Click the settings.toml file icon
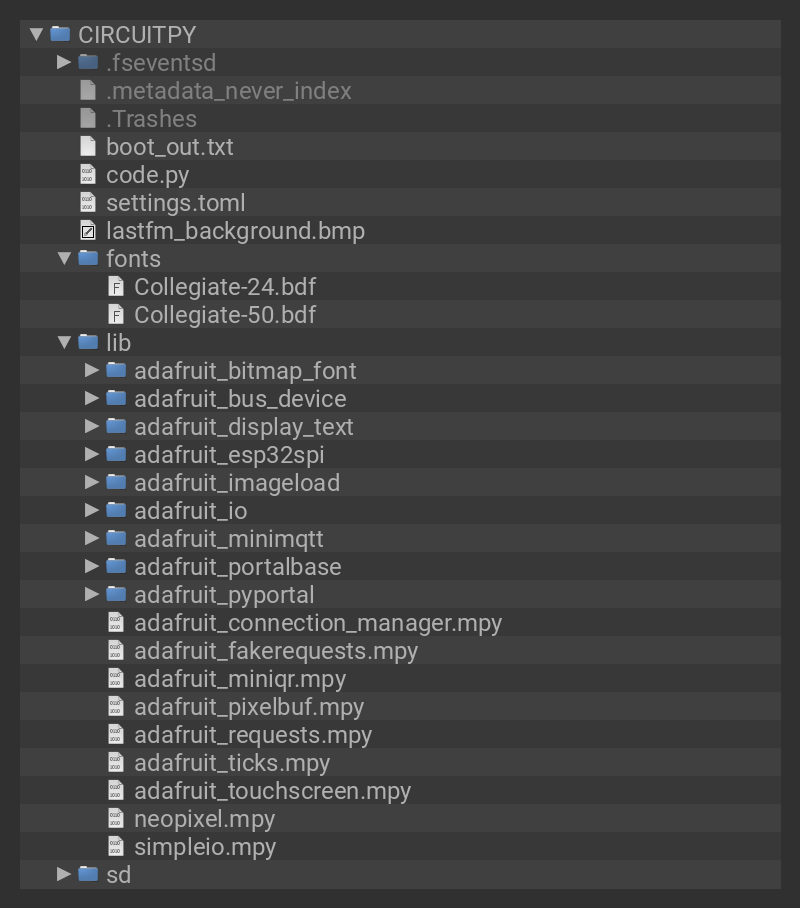 click(88, 203)
